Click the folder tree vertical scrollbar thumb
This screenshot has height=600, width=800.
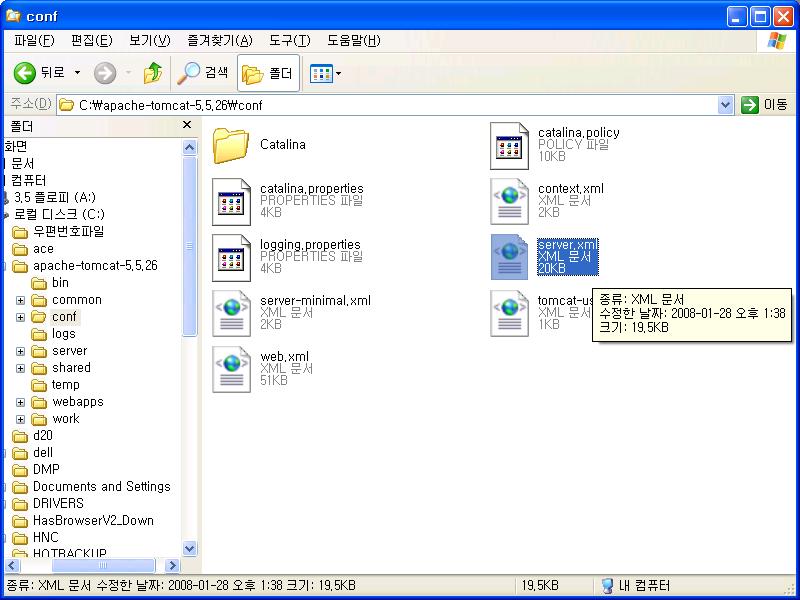coord(189,246)
